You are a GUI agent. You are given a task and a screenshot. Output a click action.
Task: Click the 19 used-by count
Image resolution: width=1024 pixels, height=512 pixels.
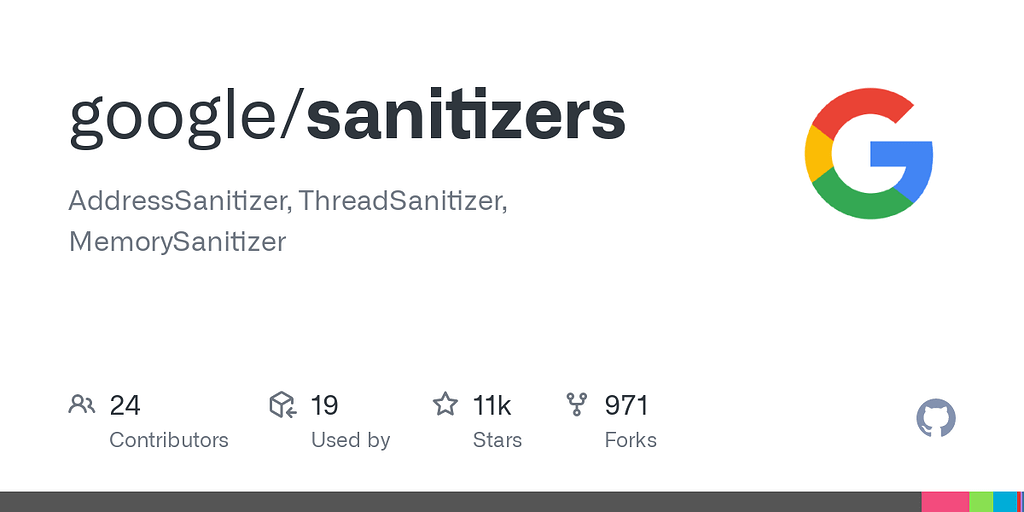coord(324,406)
